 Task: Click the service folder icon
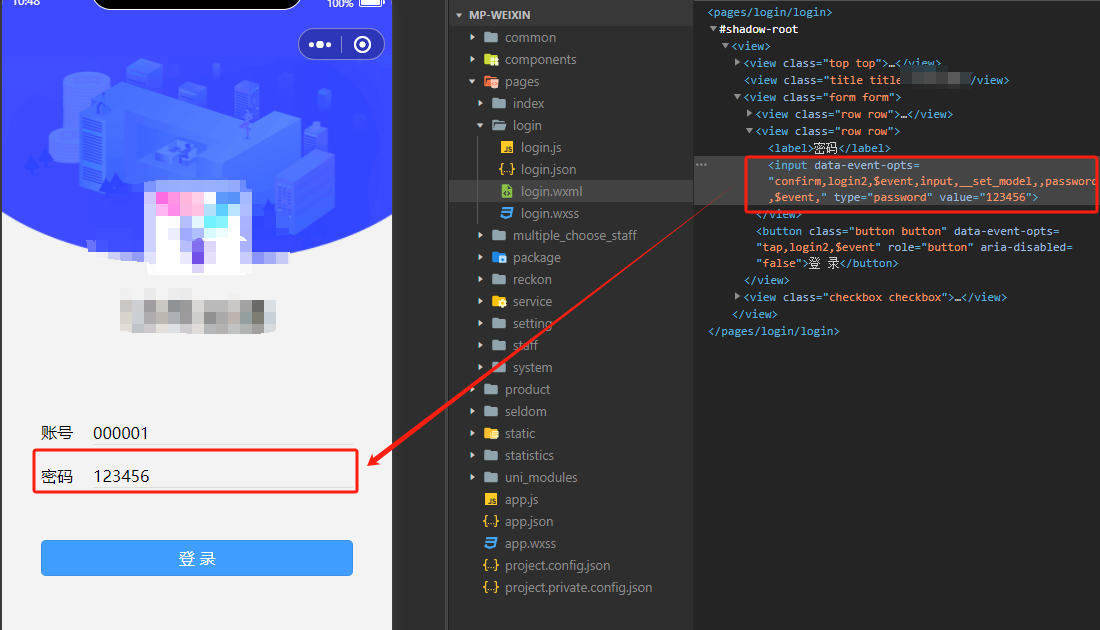click(499, 301)
